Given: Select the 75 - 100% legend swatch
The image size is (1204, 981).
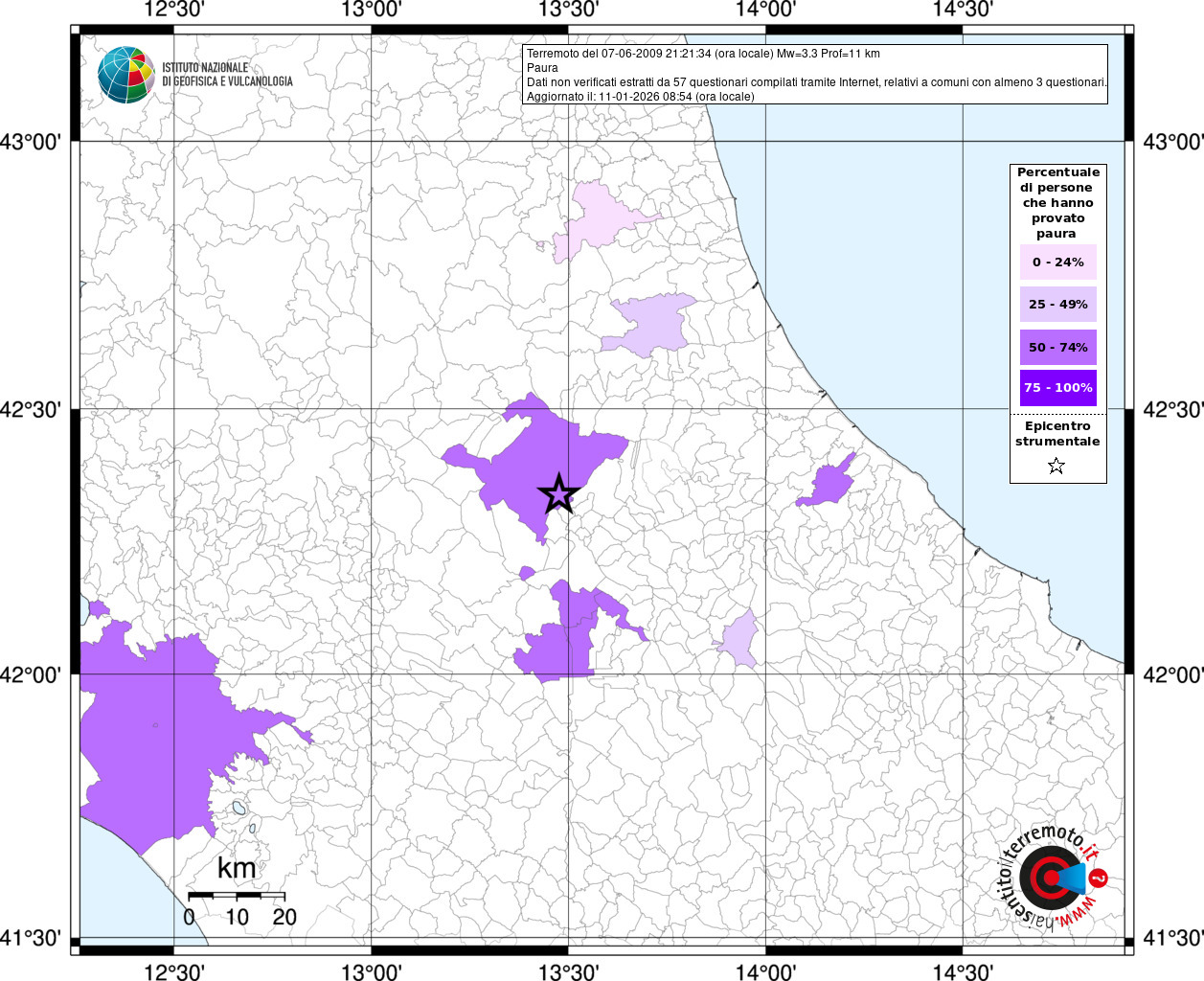Looking at the screenshot, I should (1057, 388).
